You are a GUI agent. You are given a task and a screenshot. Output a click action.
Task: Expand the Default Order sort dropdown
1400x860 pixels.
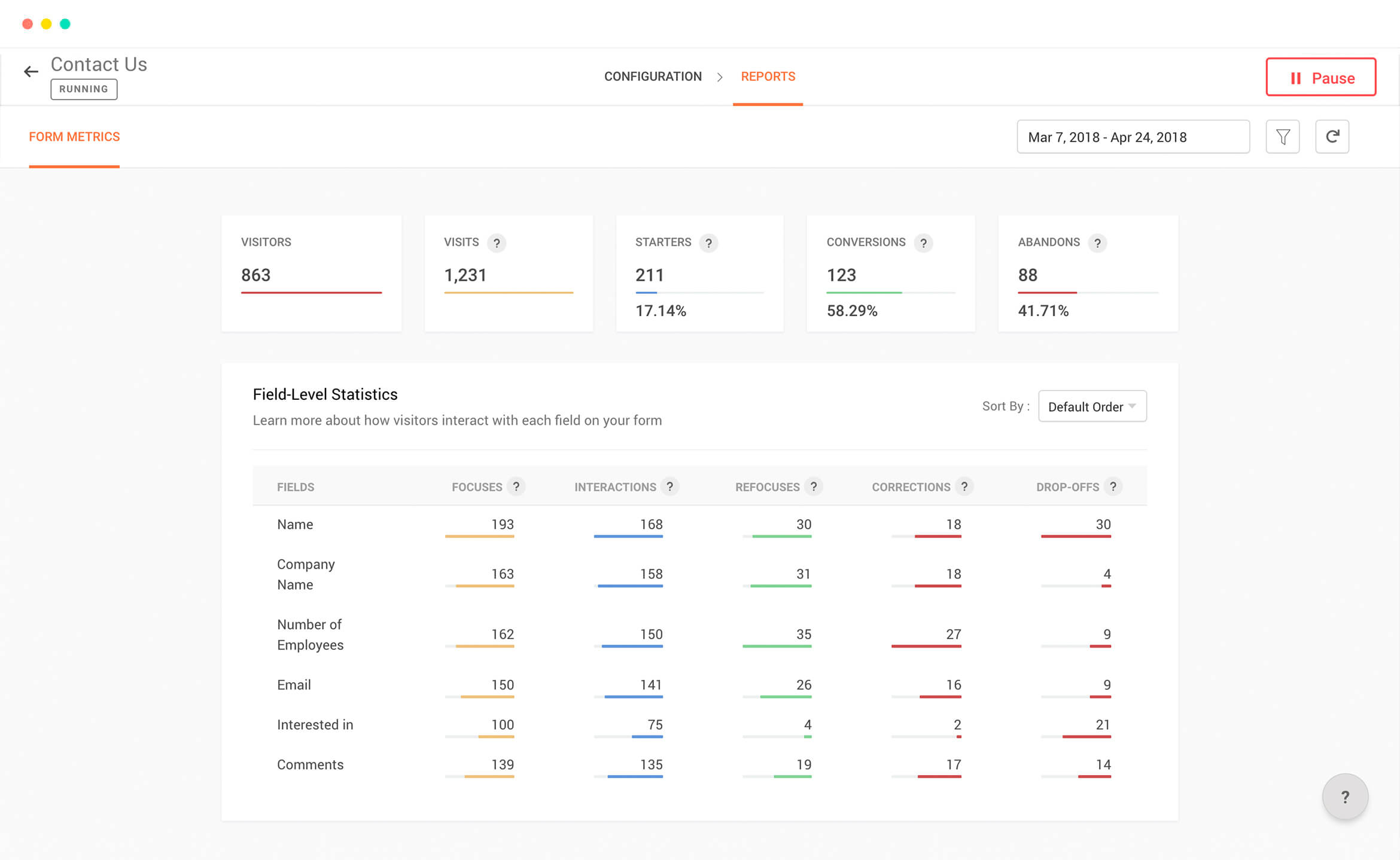coord(1092,406)
